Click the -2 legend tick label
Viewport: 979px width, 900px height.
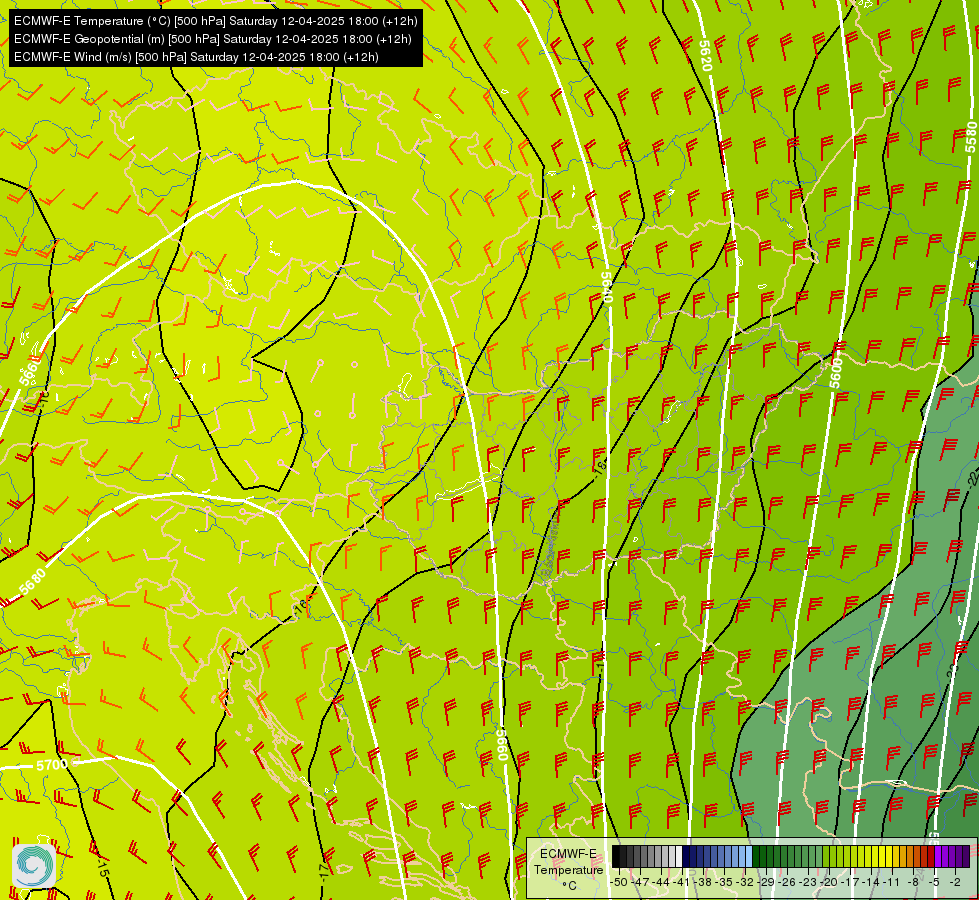coord(955,883)
